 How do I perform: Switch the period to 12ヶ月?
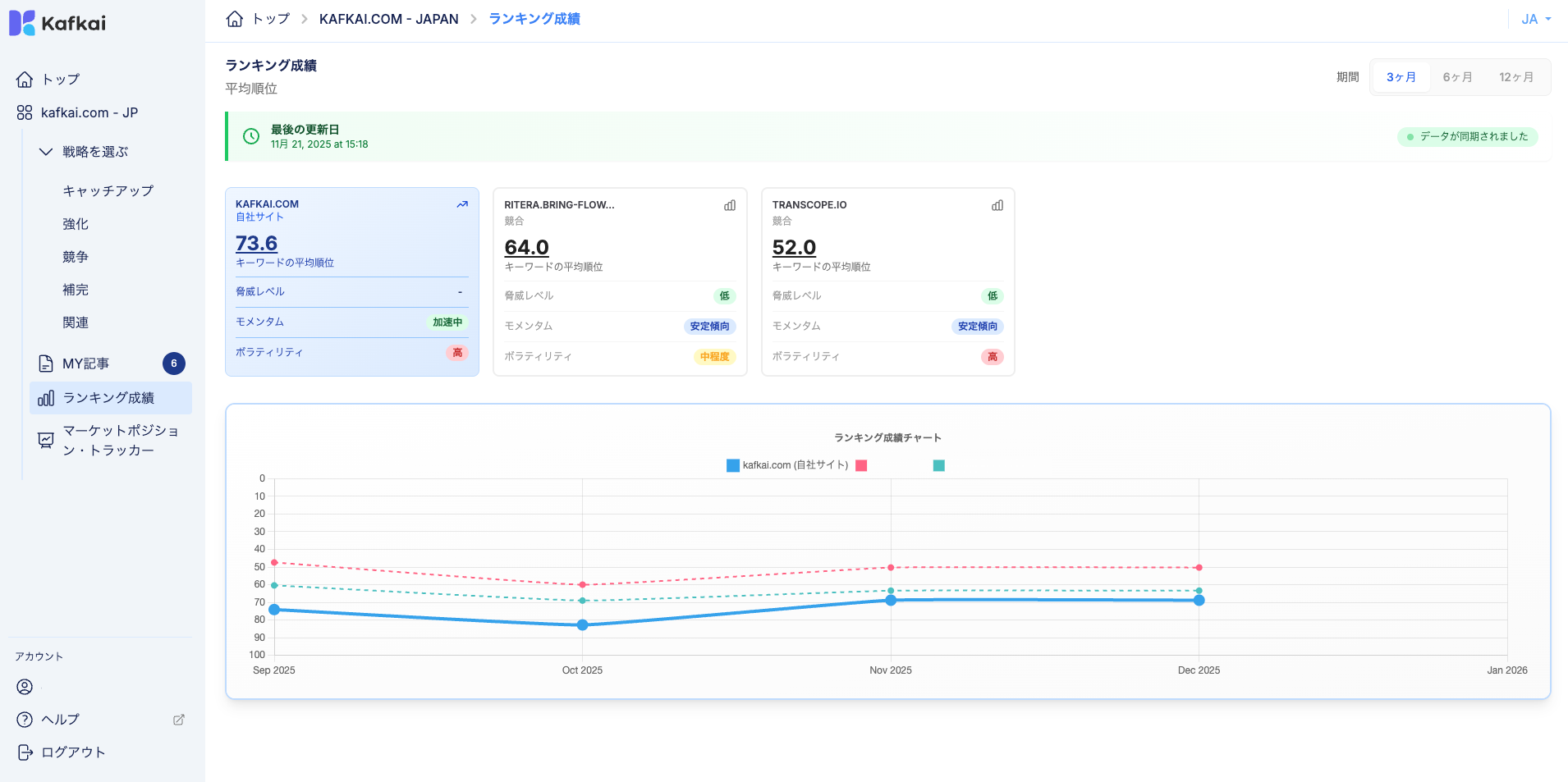(1515, 77)
